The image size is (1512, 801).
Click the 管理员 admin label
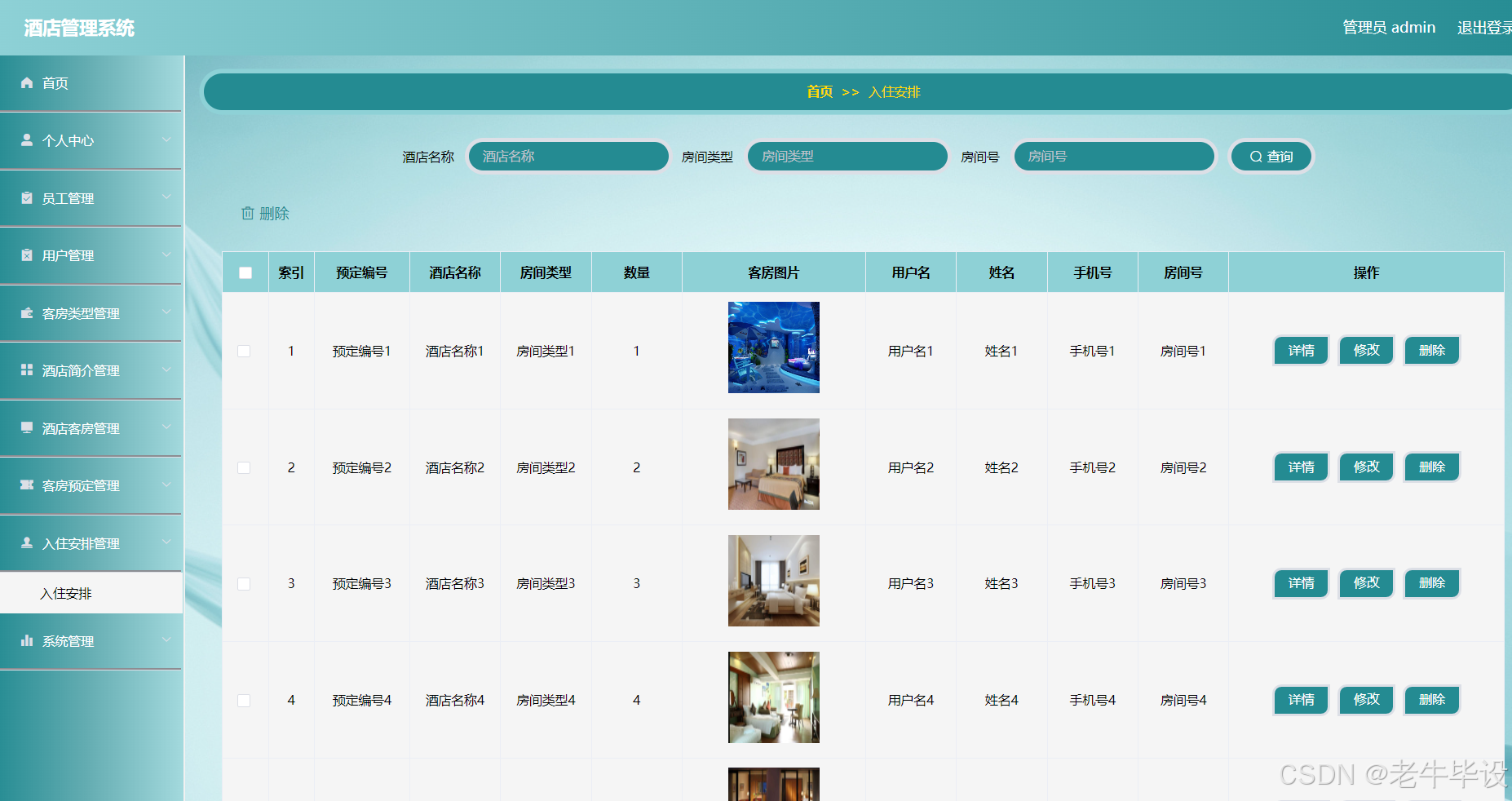pyautogui.click(x=1389, y=28)
